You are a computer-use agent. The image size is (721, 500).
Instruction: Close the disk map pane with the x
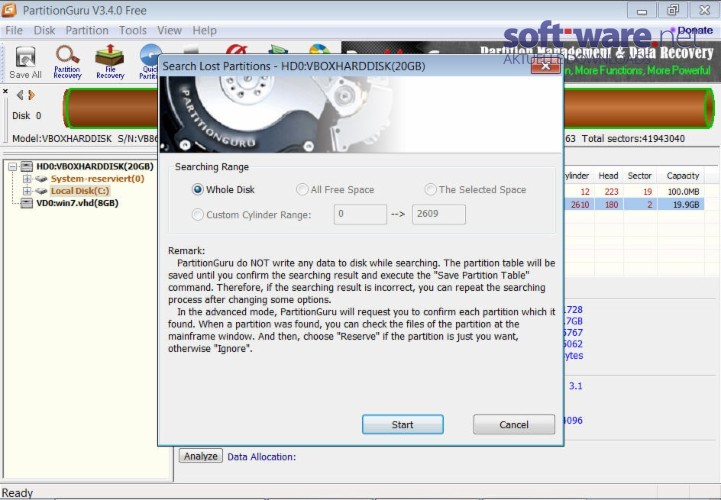pyautogui.click(x=6, y=91)
